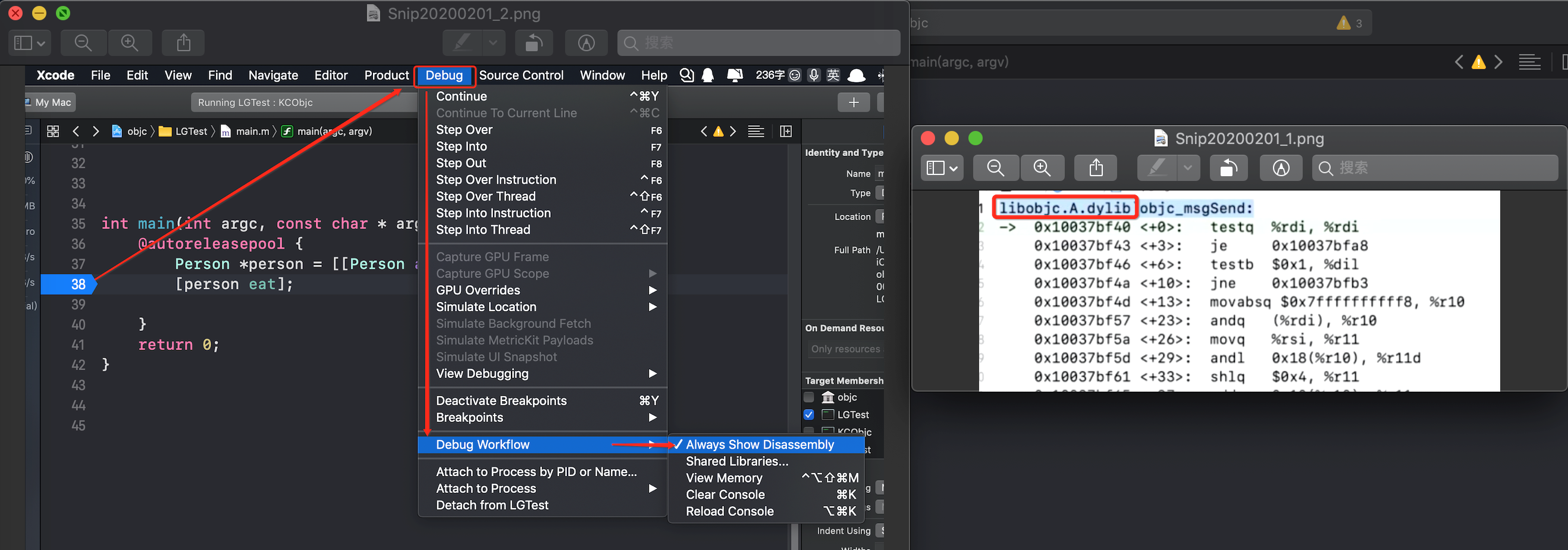Show the Markup toolbar in Snip20200201_2.png window
Viewport: 1568px width, 550px height.
click(x=585, y=43)
